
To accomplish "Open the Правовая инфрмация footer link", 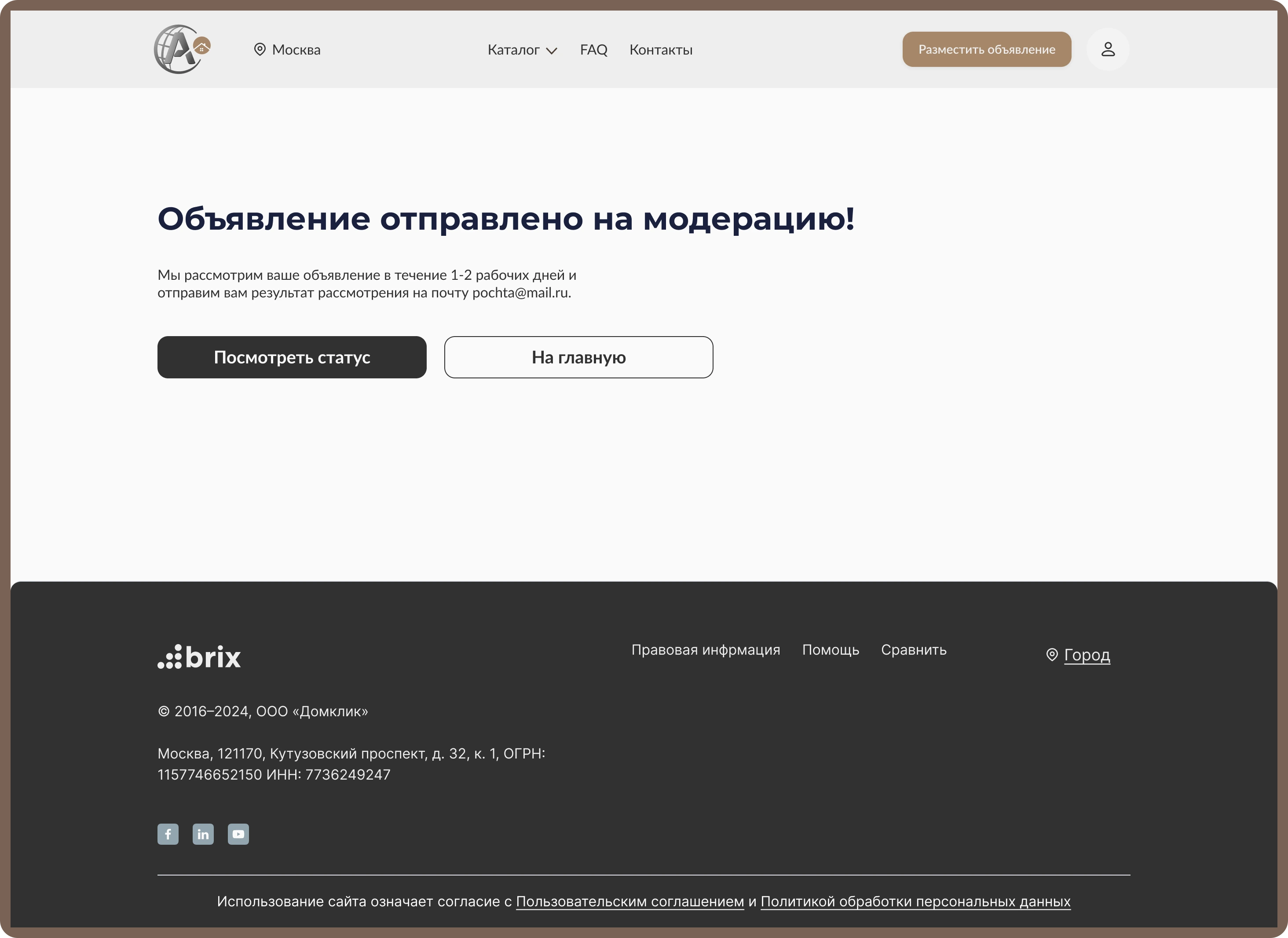I will [705, 650].
